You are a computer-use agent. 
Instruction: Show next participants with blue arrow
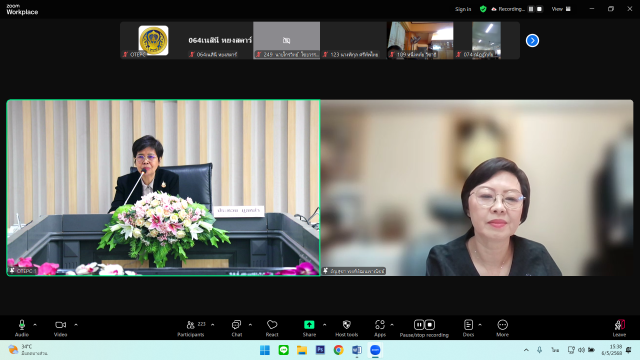[x=532, y=40]
